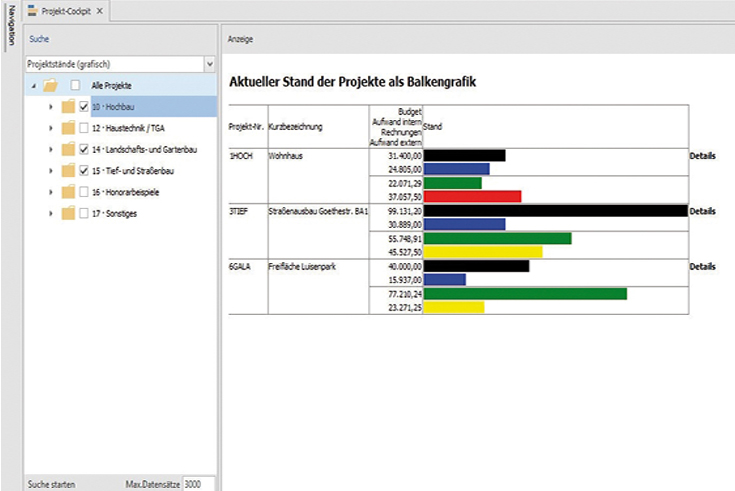
Task: Click folder icon for Tief- und Straßenbau
Action: tap(68, 171)
